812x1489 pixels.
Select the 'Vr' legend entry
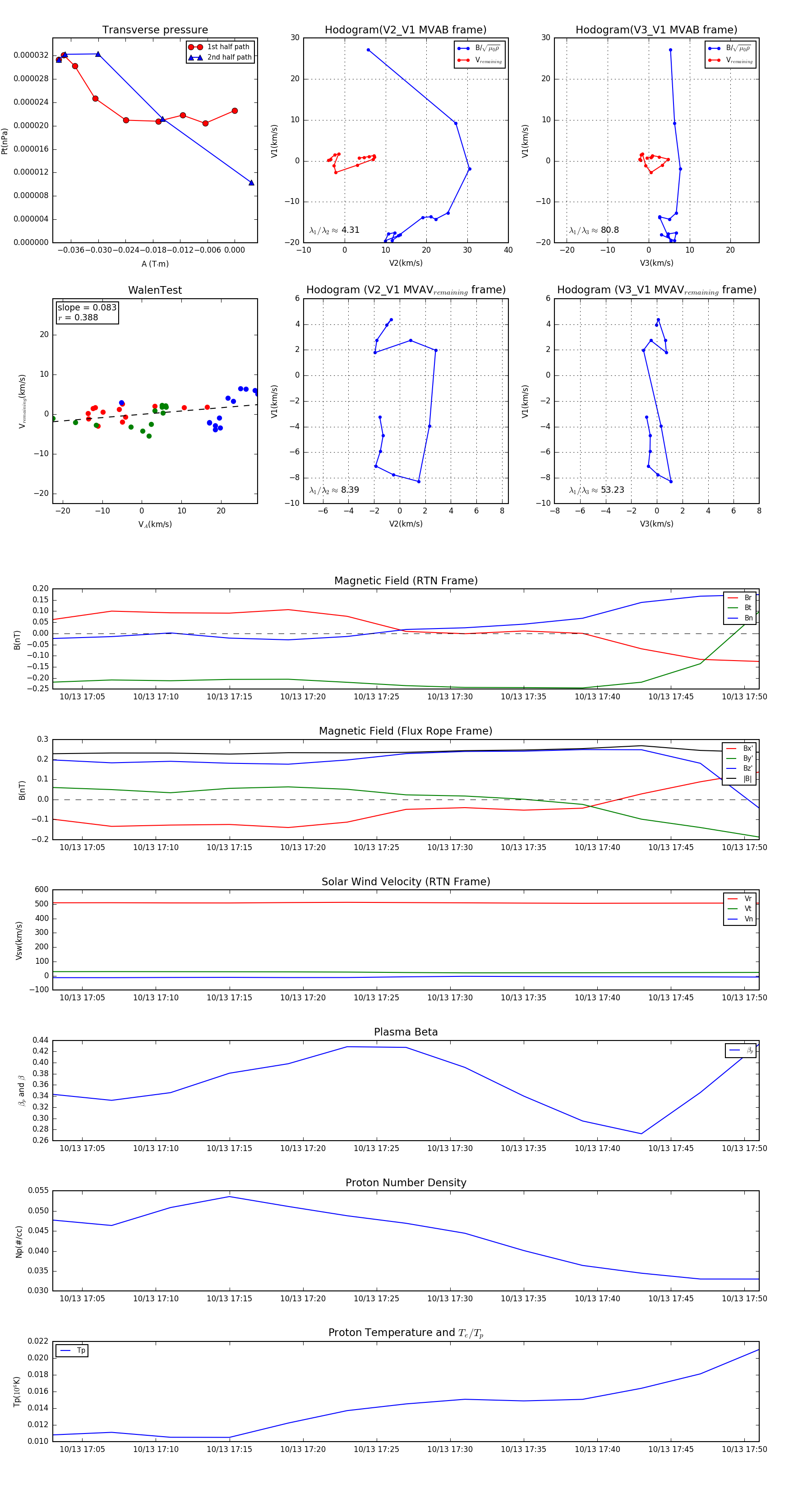coord(740,899)
